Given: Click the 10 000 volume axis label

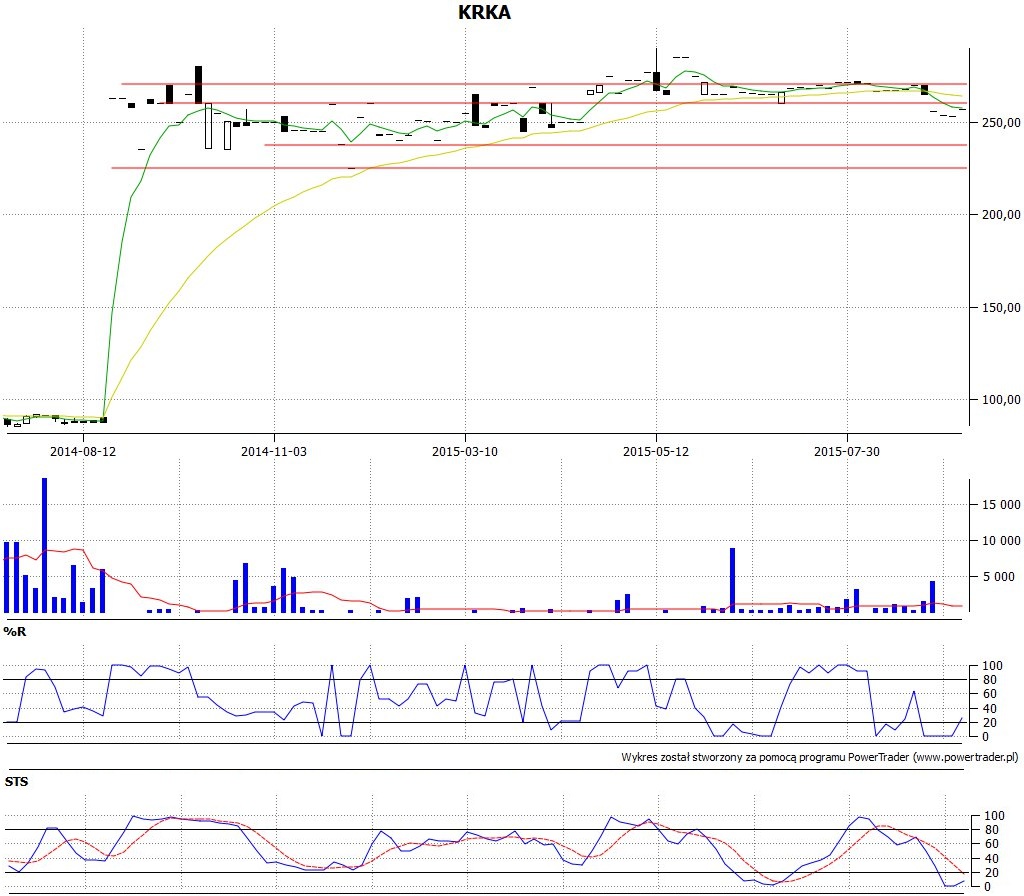Looking at the screenshot, I should coord(1001,541).
